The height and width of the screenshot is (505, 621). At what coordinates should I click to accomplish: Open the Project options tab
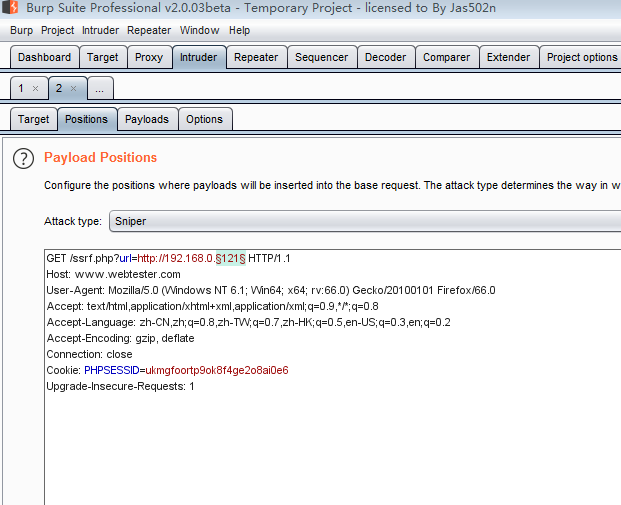(x=581, y=57)
